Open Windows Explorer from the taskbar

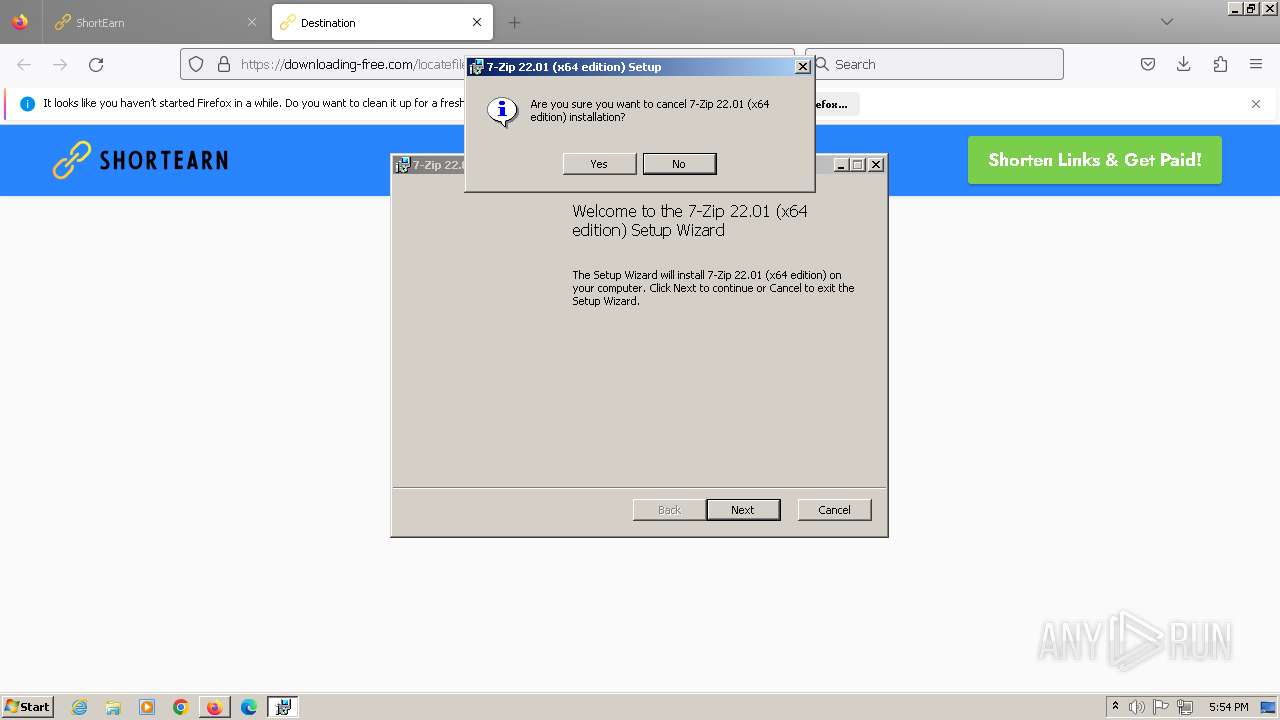tap(113, 707)
